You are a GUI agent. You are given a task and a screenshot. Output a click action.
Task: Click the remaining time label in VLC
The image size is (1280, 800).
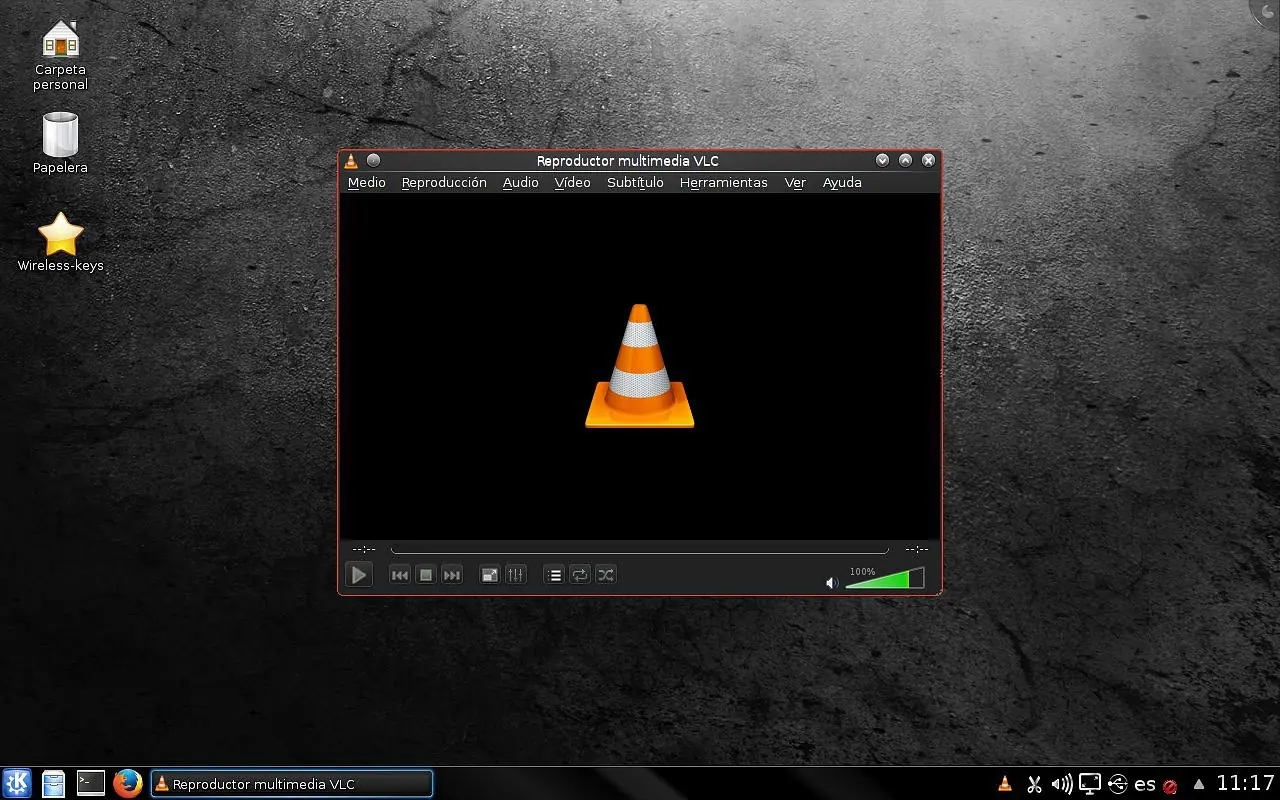(917, 549)
